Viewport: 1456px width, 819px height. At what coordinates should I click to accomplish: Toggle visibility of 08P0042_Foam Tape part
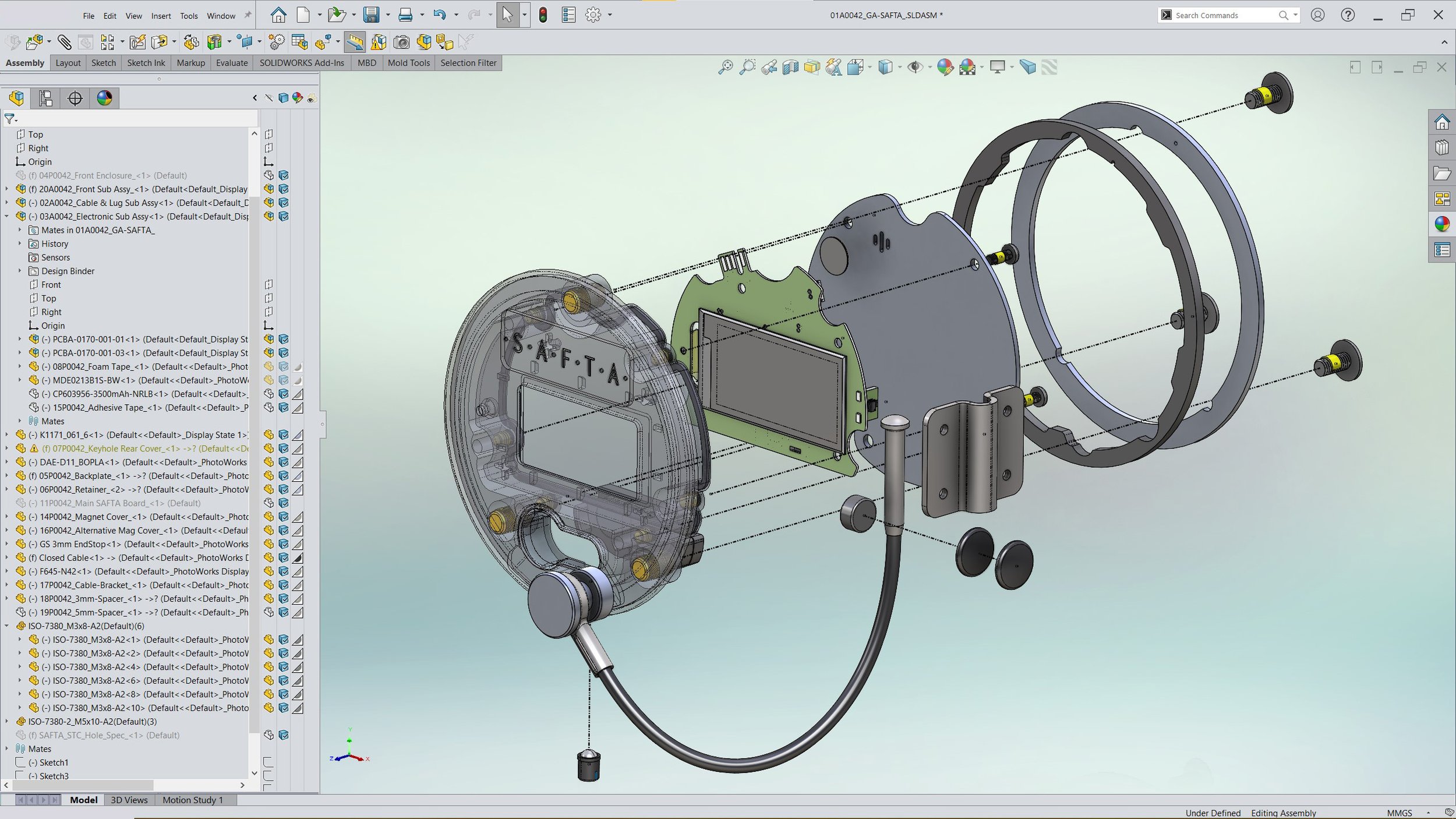(x=268, y=366)
